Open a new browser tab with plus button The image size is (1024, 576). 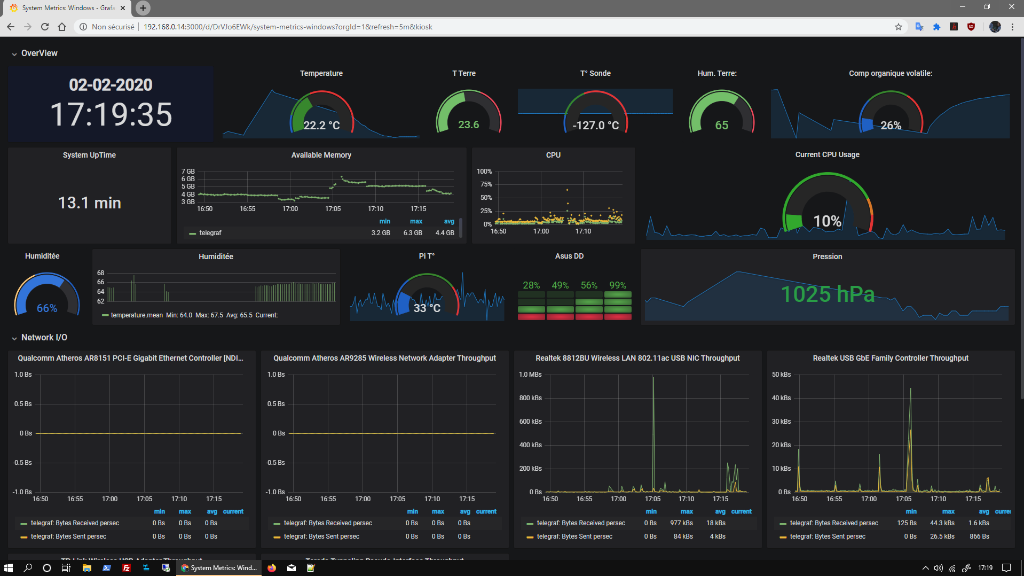[x=143, y=8]
